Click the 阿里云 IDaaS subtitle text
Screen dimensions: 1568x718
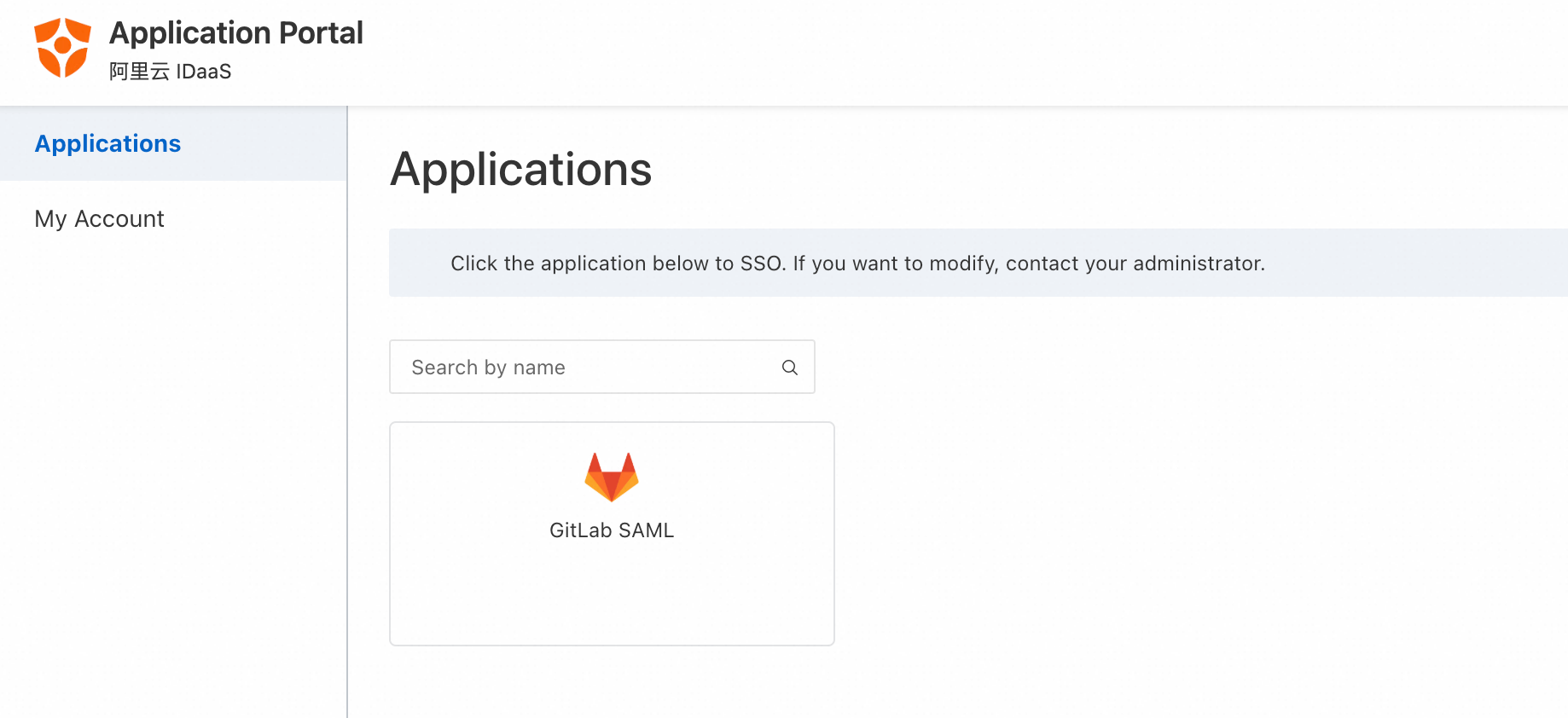[x=171, y=72]
